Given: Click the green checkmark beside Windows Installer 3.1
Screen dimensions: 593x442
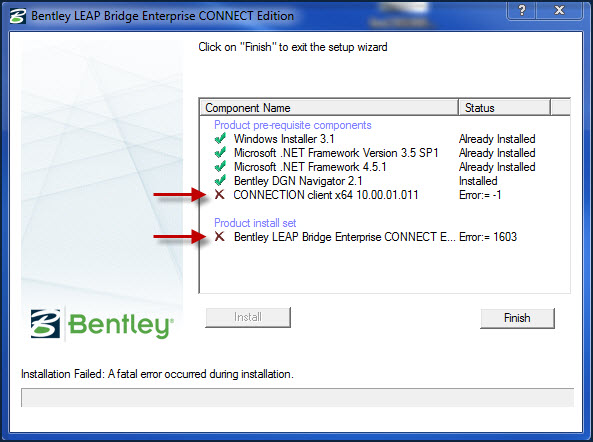Looking at the screenshot, I should [x=220, y=139].
